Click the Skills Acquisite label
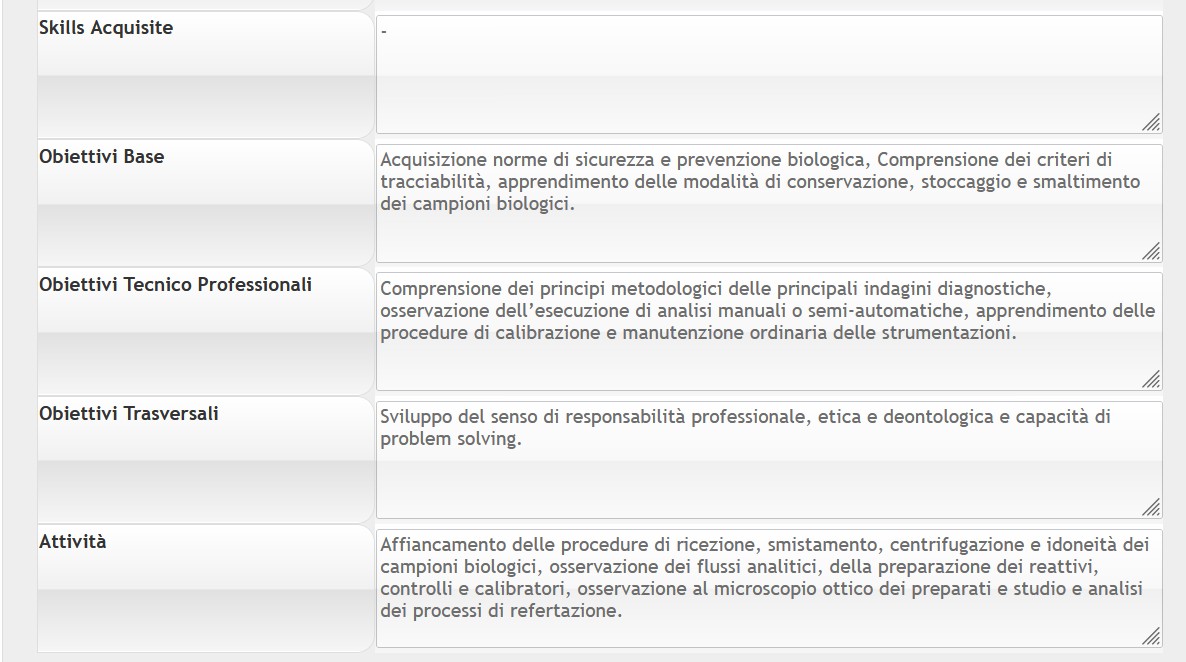 pos(106,28)
